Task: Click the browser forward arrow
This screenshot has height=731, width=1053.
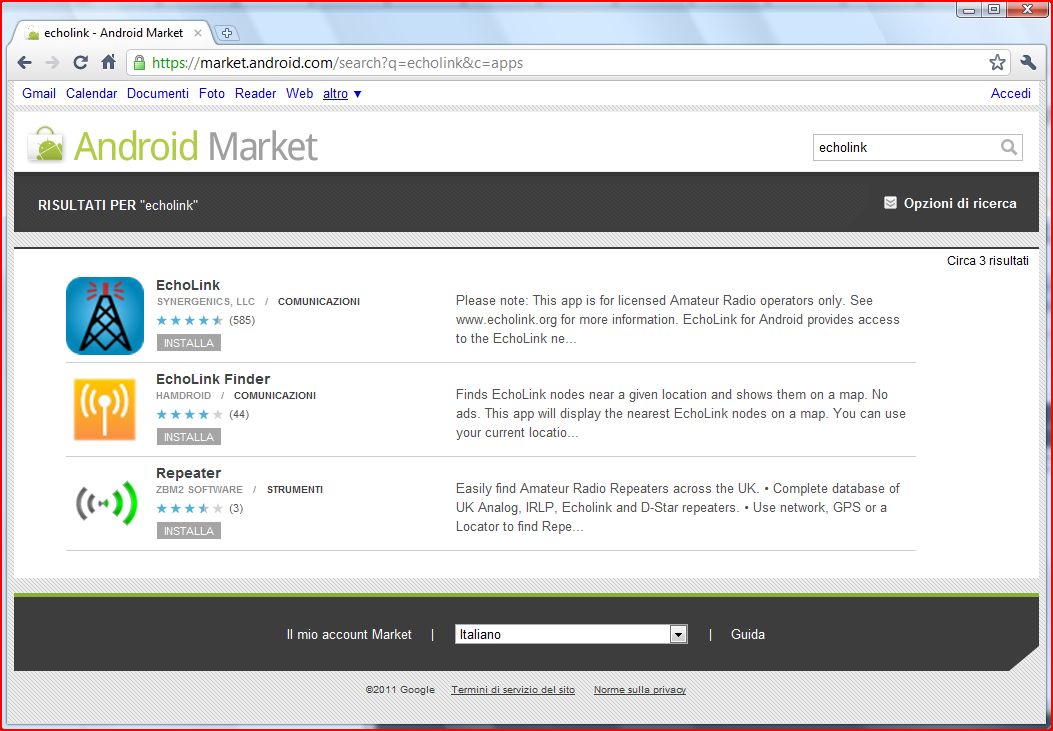Action: [52, 63]
